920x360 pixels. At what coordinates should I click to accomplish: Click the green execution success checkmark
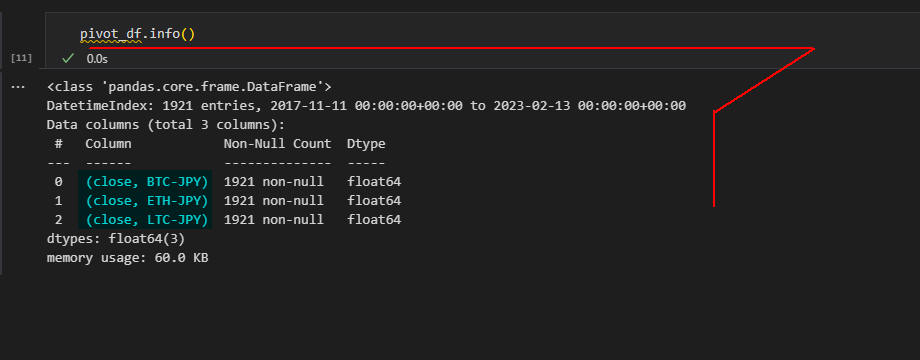[68, 58]
